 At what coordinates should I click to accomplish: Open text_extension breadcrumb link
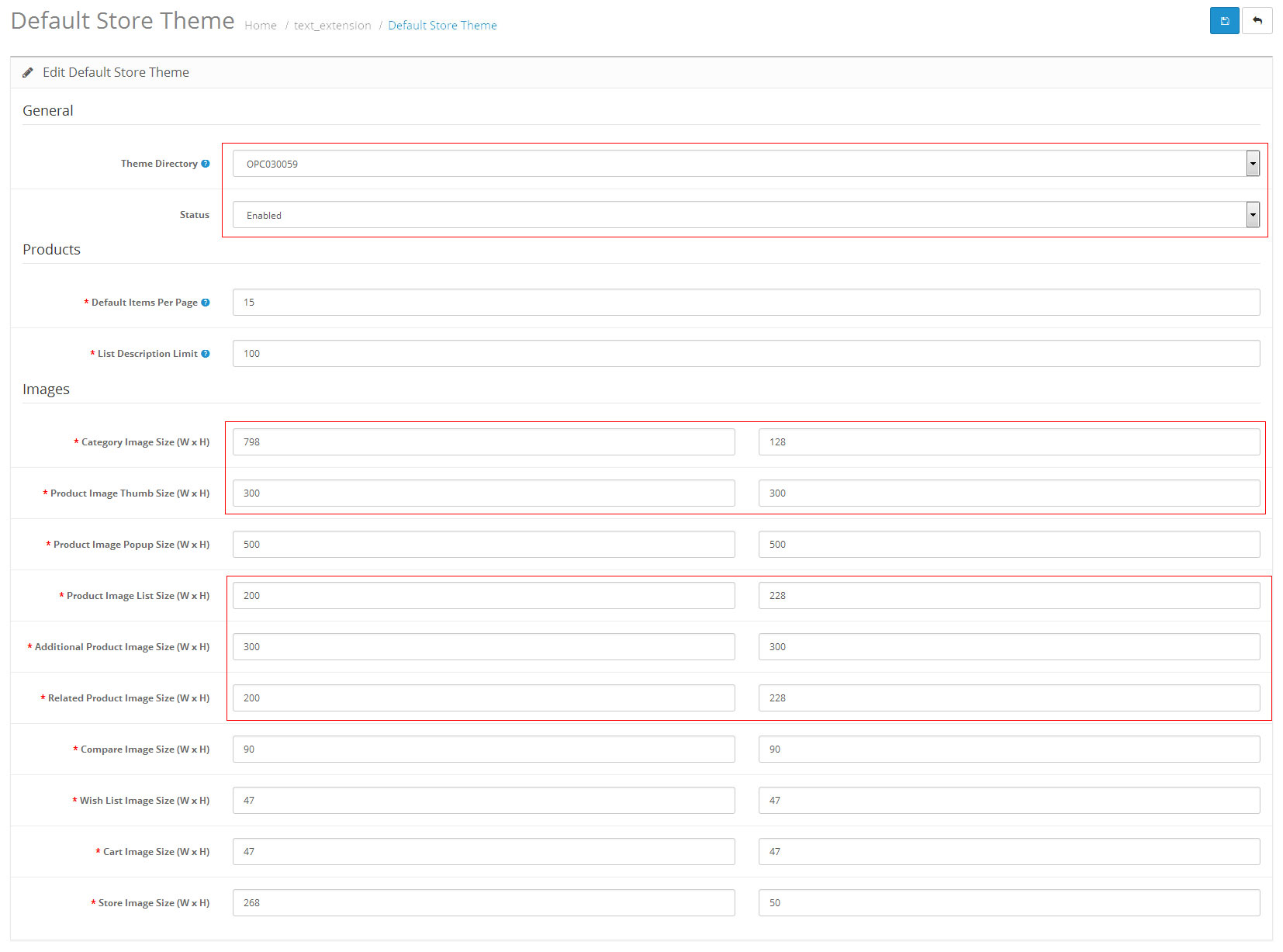coord(332,26)
